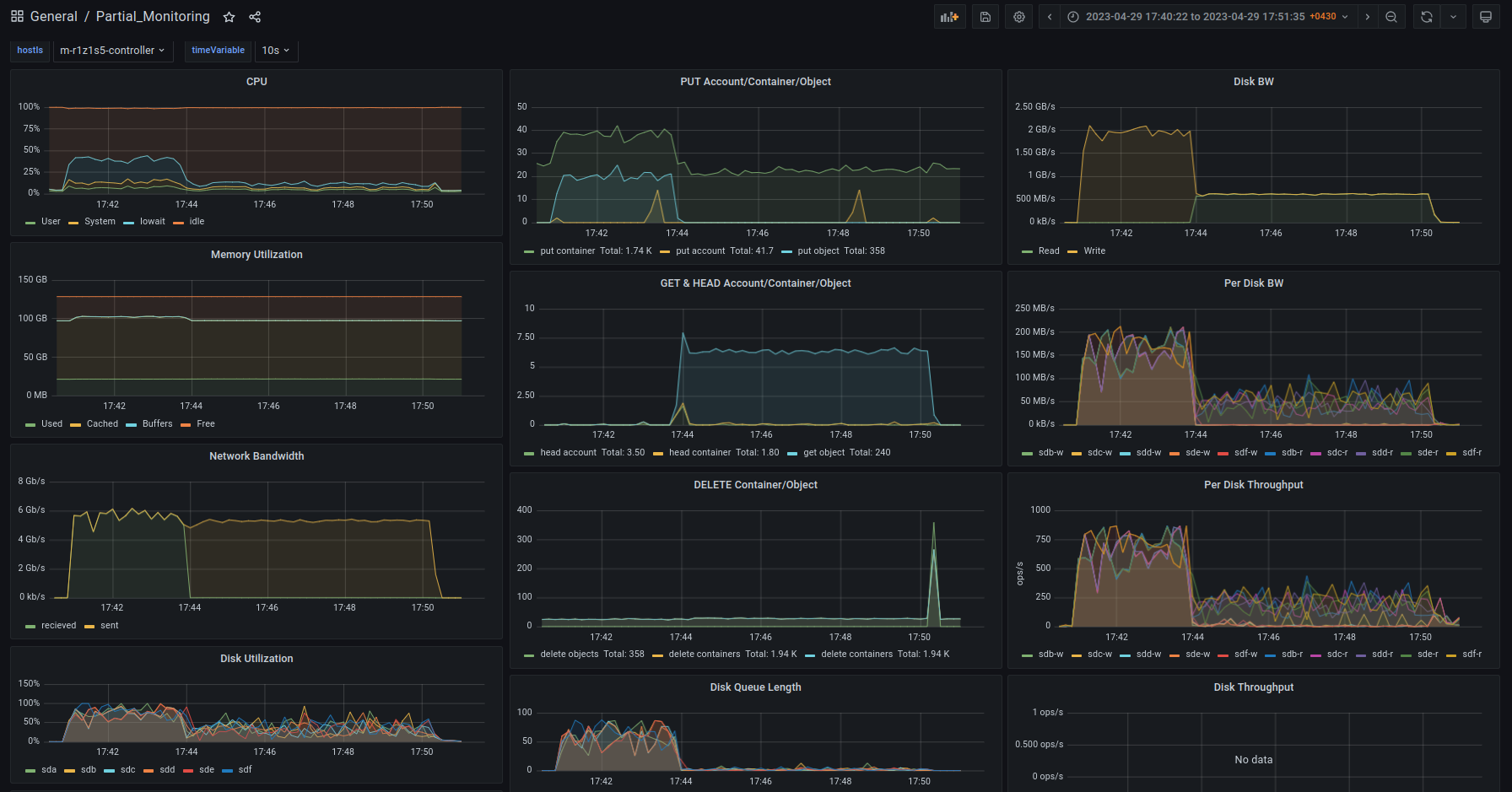Open the refresh interval dropdown arrow

click(1453, 17)
